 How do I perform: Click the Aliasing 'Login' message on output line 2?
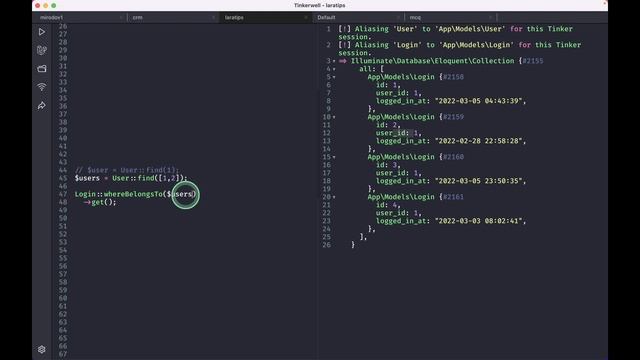(x=460, y=49)
